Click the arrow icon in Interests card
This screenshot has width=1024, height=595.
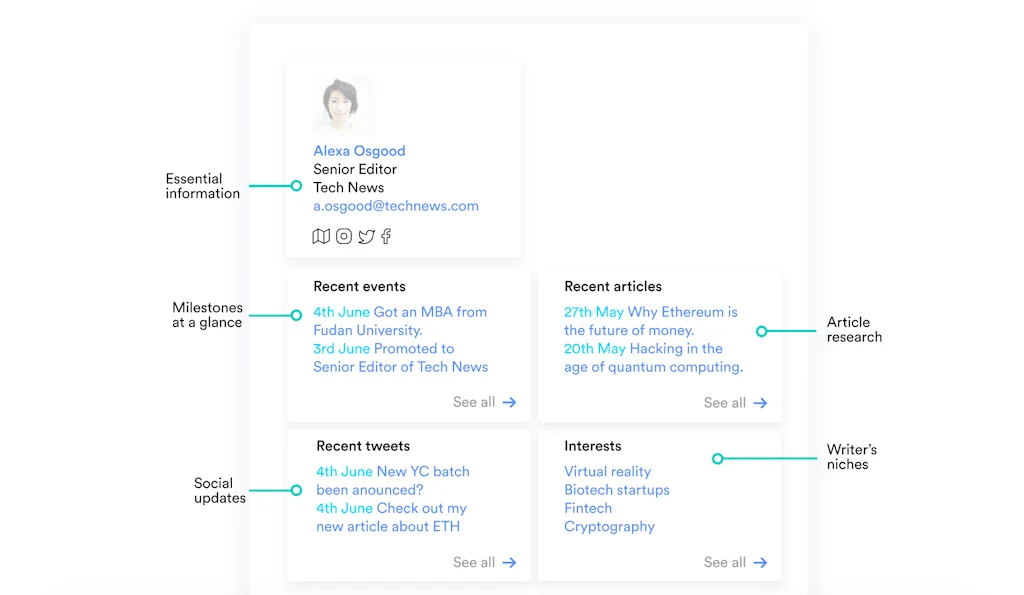pos(761,563)
